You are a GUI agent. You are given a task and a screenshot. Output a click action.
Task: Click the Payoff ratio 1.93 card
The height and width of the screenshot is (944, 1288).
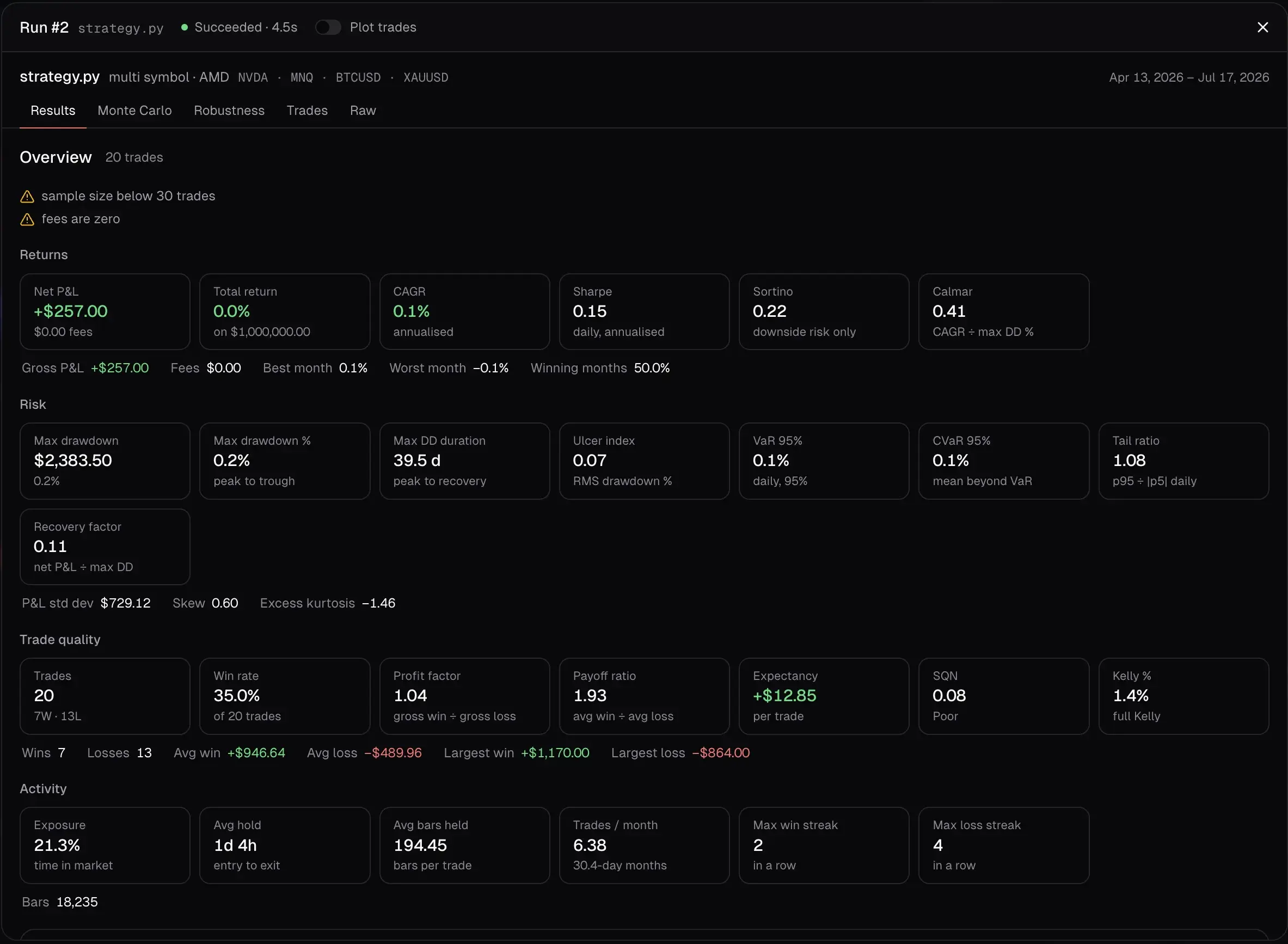pos(644,696)
